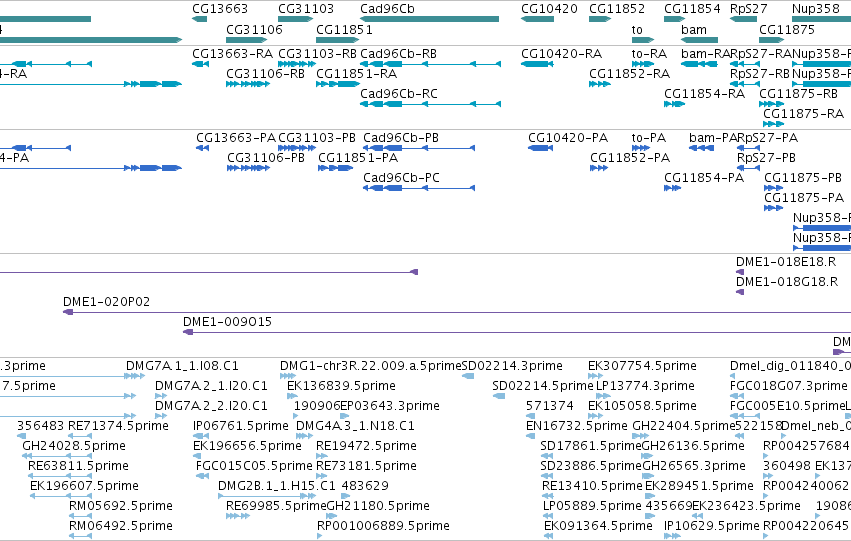
Task: Select EST DMG7A.2_1.I20.C1
Action: pos(212,386)
